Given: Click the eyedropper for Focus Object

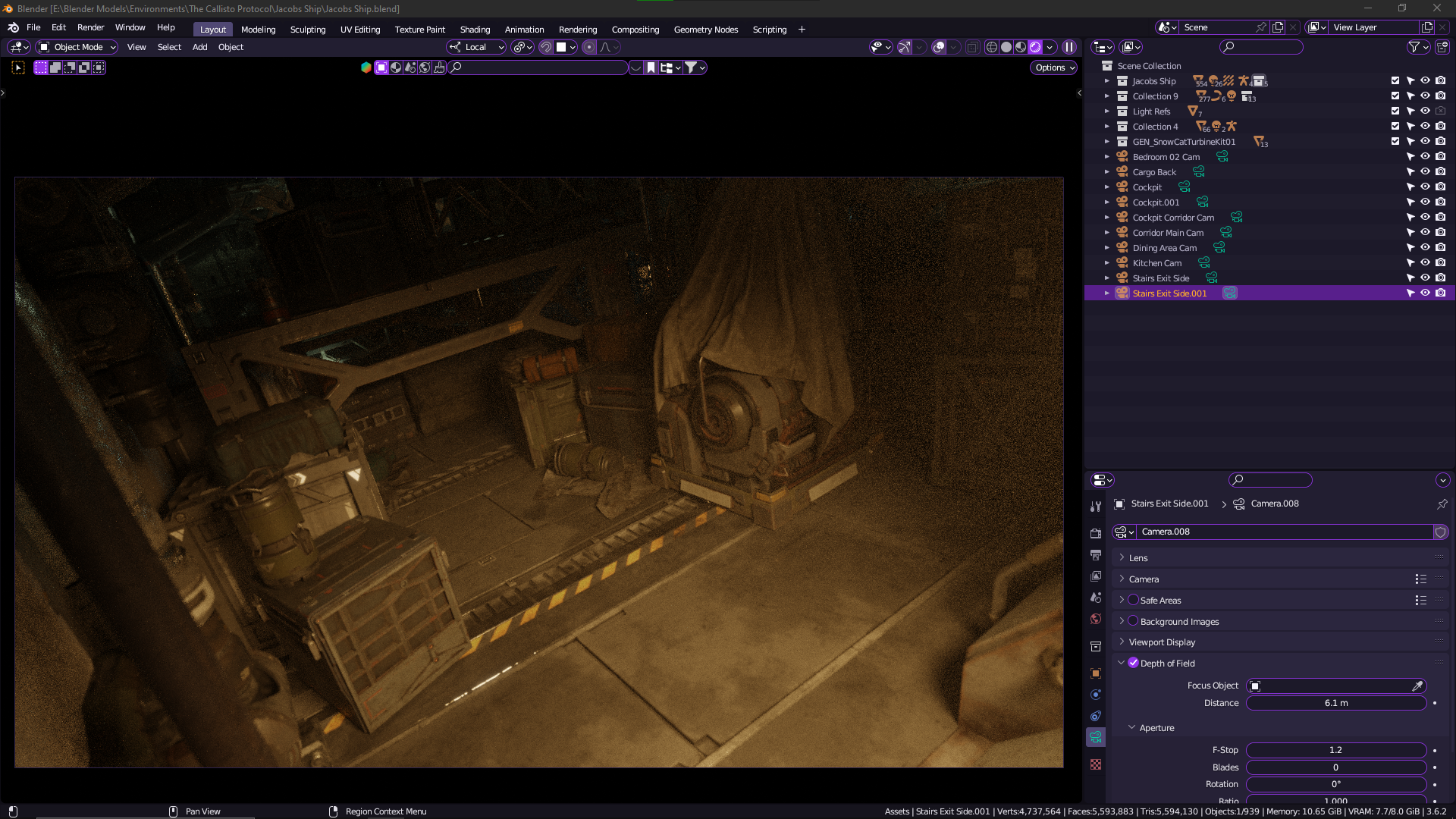Looking at the screenshot, I should pyautogui.click(x=1417, y=686).
